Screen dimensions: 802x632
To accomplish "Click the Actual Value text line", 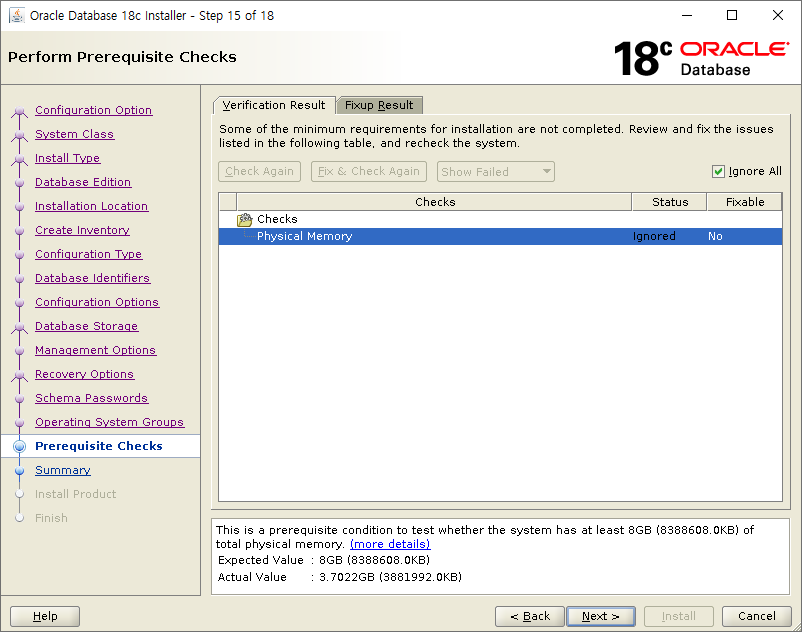I will point(340,577).
